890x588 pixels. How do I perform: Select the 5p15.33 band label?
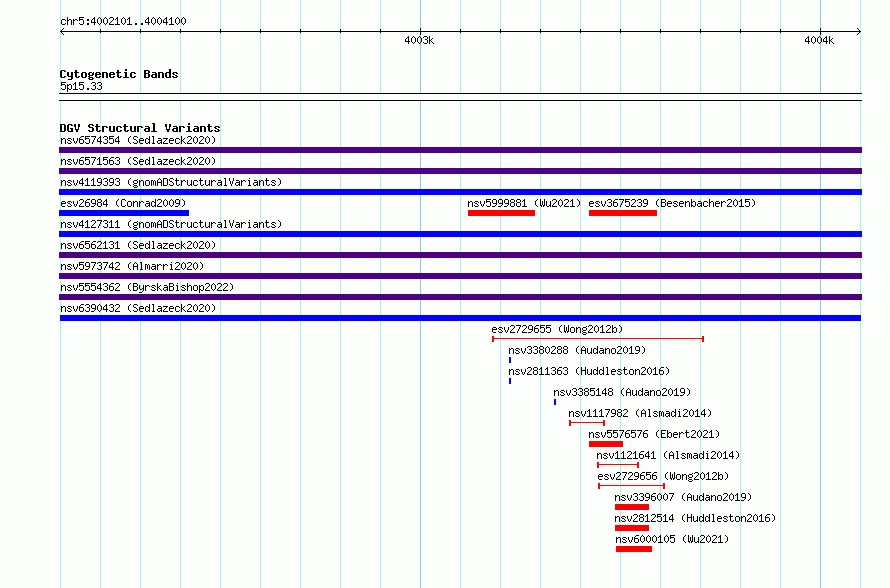(81, 86)
